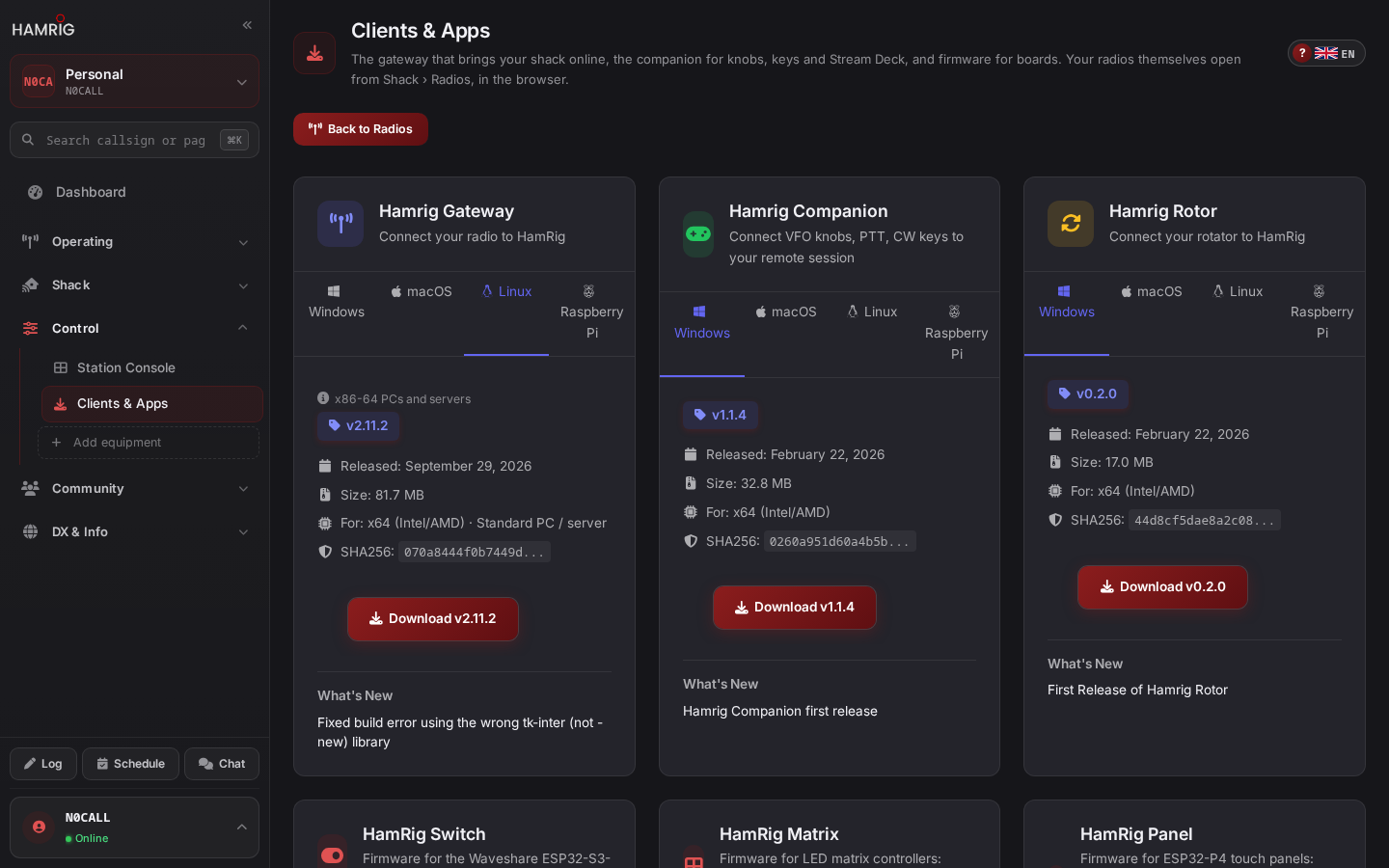
Task: Click the HamRig Panel card title
Action: tap(1136, 834)
